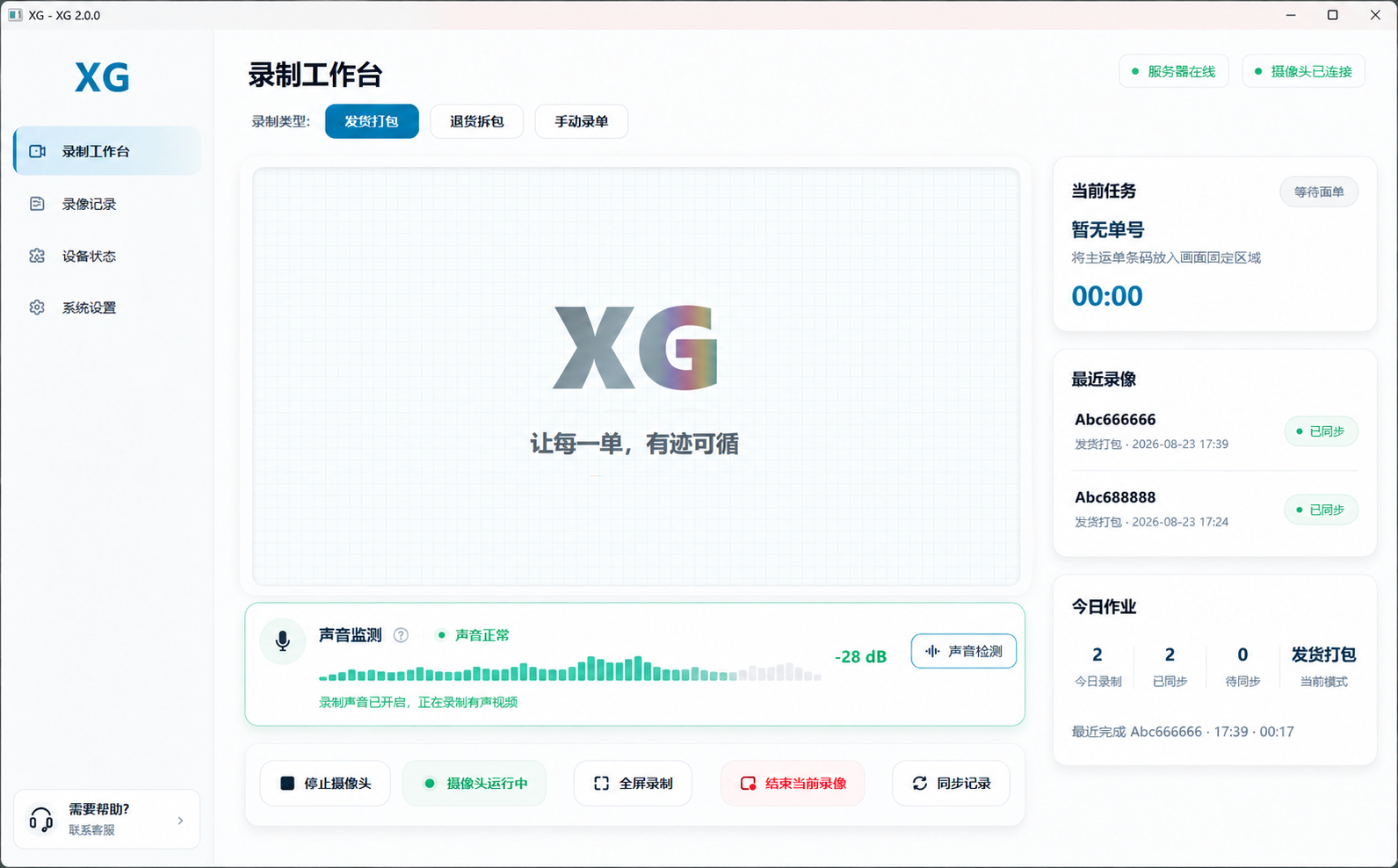Toggle the 摄像头运行中 status button

pos(474,783)
